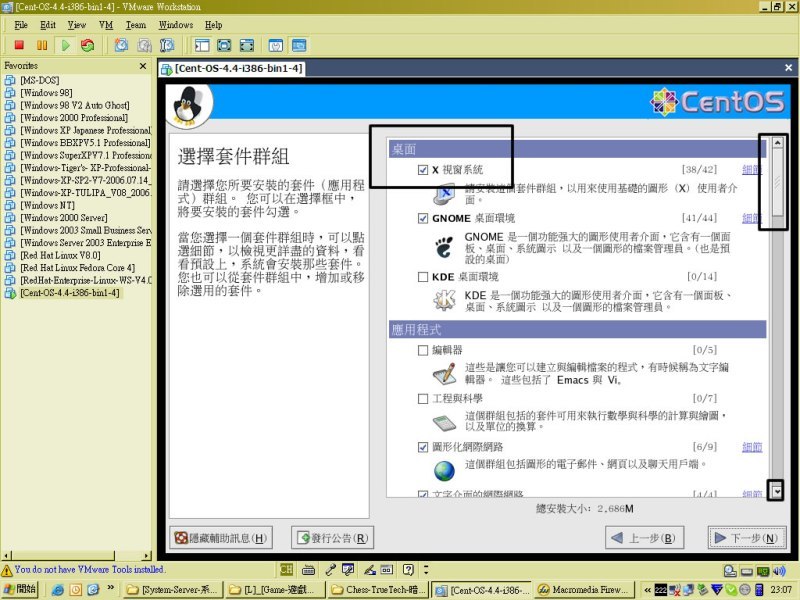The width and height of the screenshot is (800, 600).
Task: Click the IME keyboard icon in language bar
Action: pyautogui.click(x=308, y=569)
